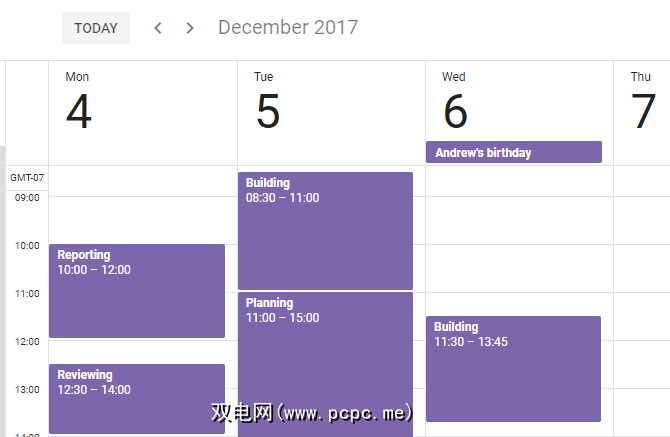Open Thursday 7 day view
The image size is (670, 437).
[x=643, y=110]
